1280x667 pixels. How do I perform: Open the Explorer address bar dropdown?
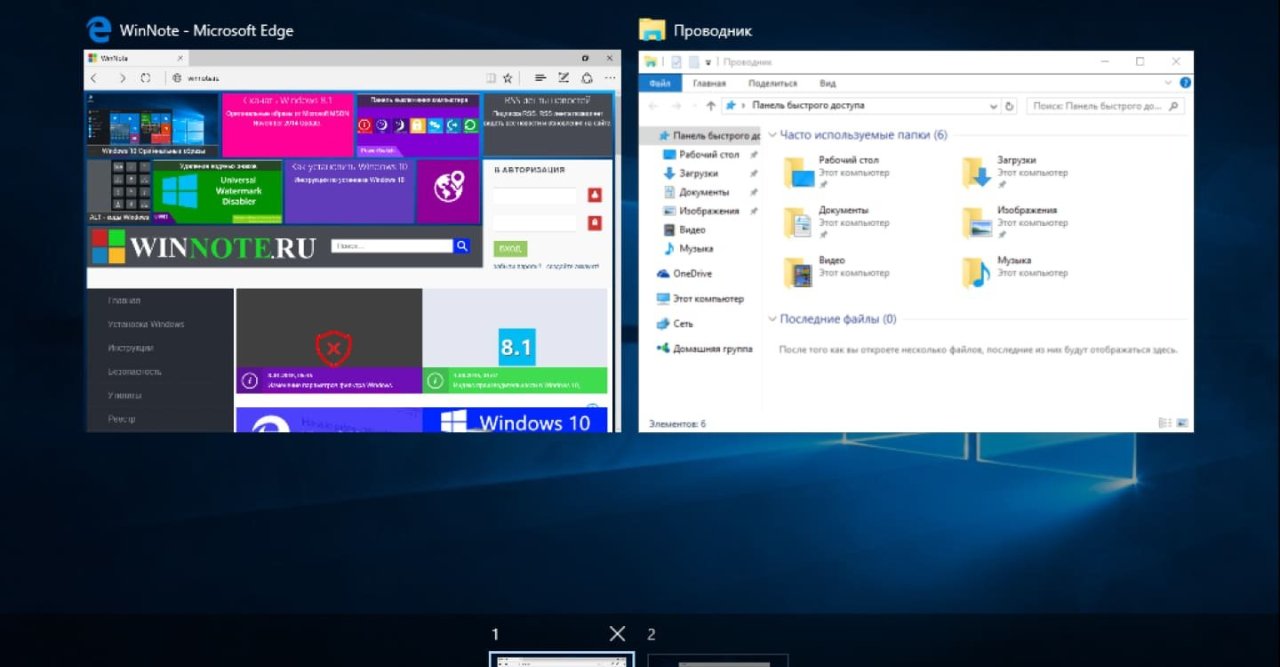994,105
